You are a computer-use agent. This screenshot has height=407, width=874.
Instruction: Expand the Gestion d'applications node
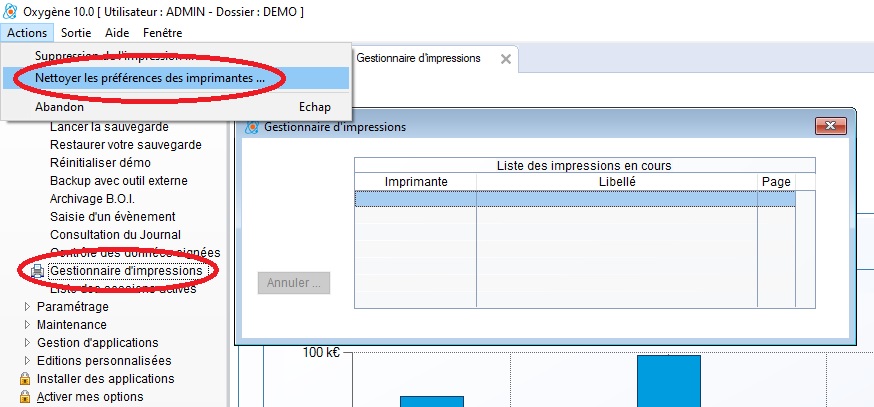(27, 343)
